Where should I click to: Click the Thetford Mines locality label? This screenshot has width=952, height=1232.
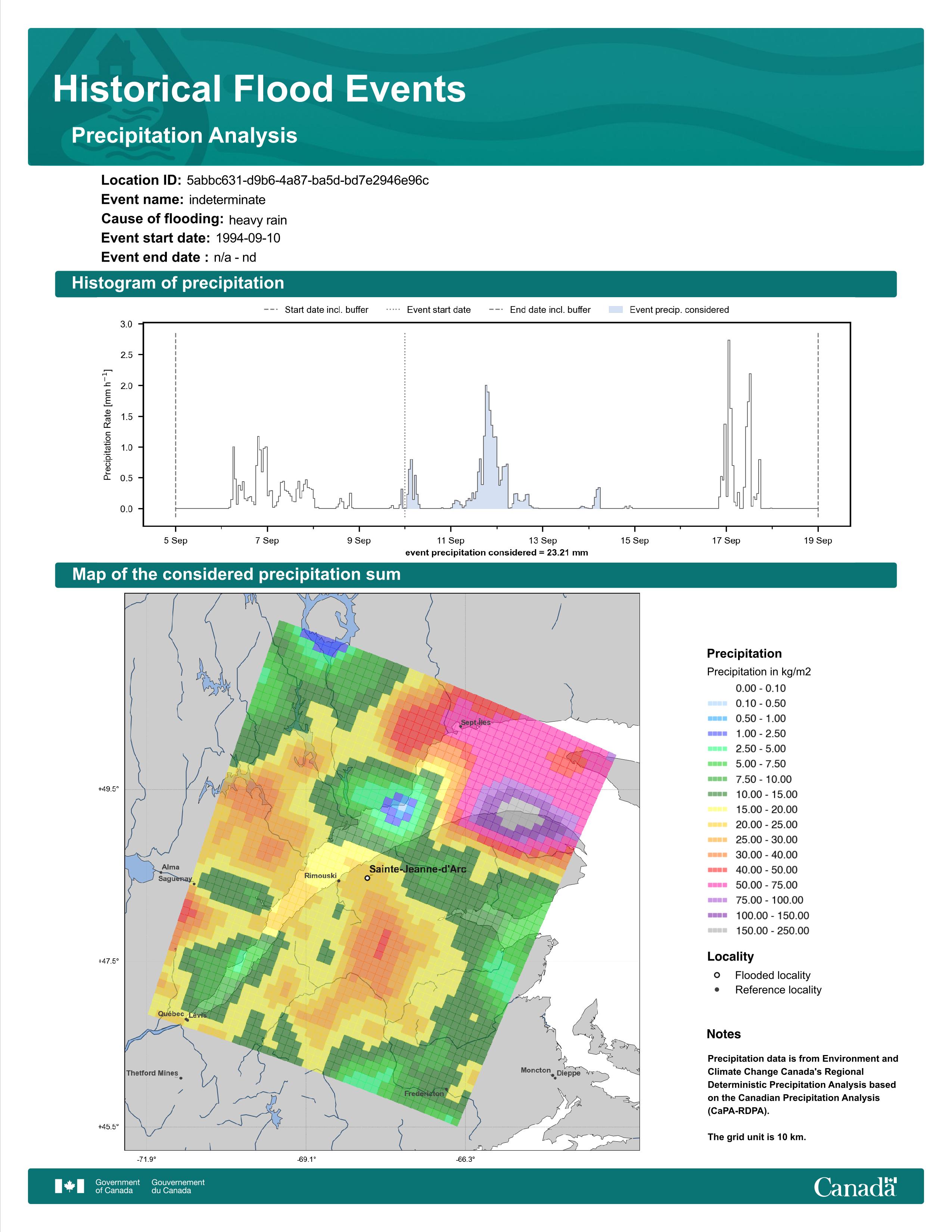coord(152,1073)
